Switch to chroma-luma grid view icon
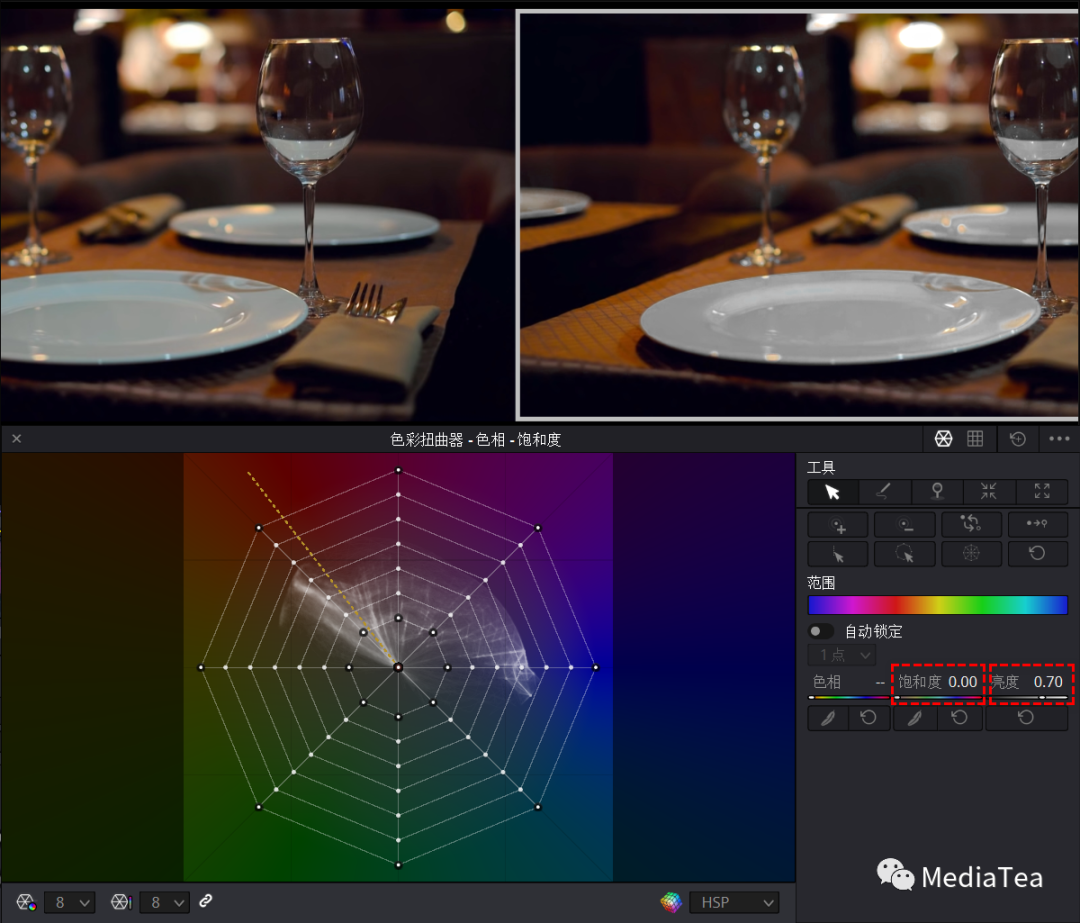The image size is (1080, 923). coord(975,439)
